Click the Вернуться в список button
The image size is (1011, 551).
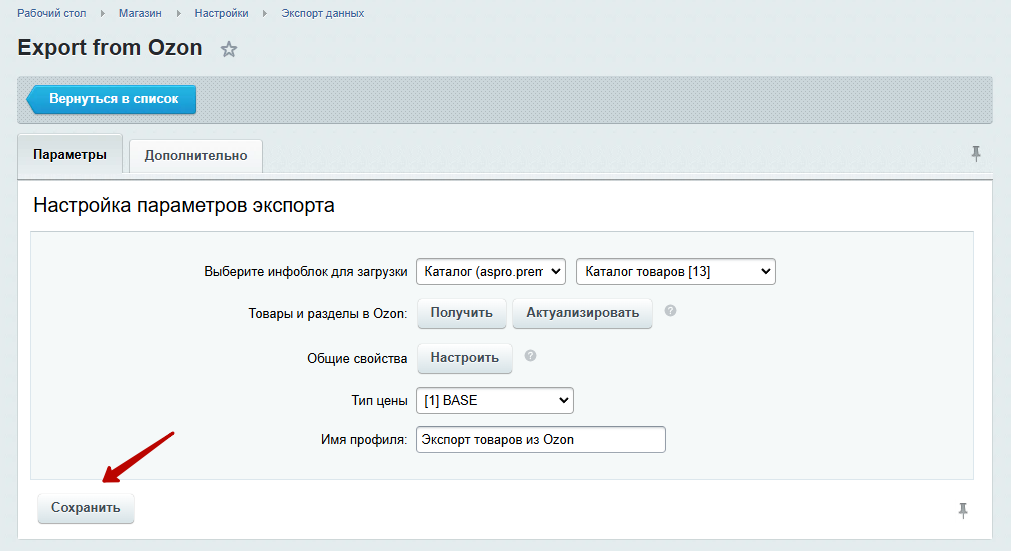click(111, 99)
